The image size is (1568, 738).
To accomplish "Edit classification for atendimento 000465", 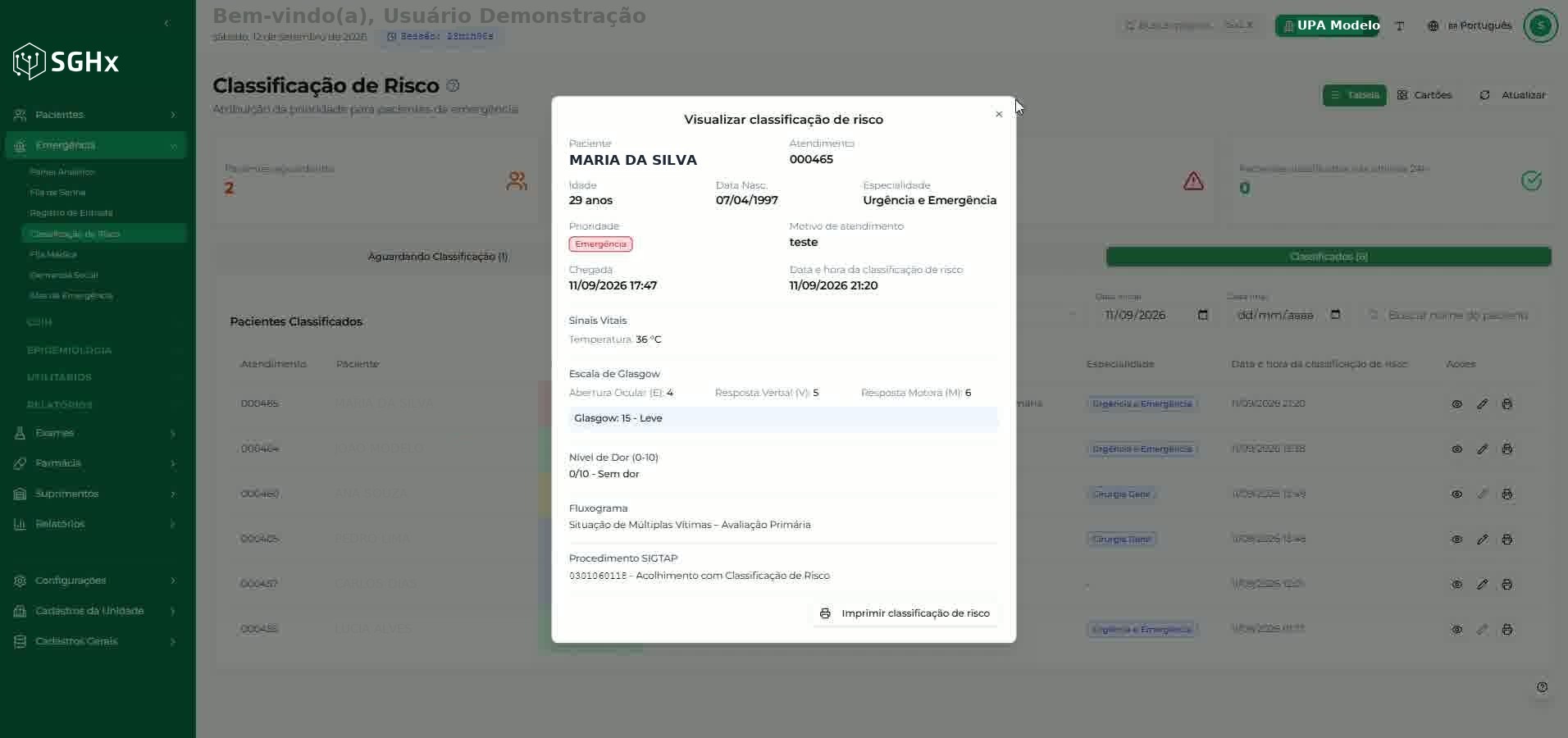I will tap(1482, 404).
